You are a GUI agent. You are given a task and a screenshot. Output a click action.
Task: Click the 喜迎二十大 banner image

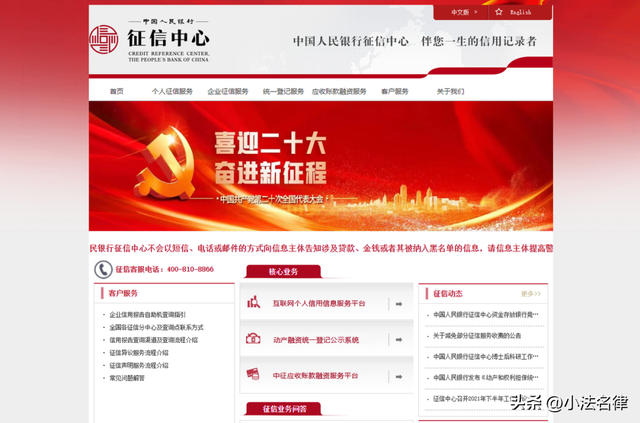pos(321,166)
